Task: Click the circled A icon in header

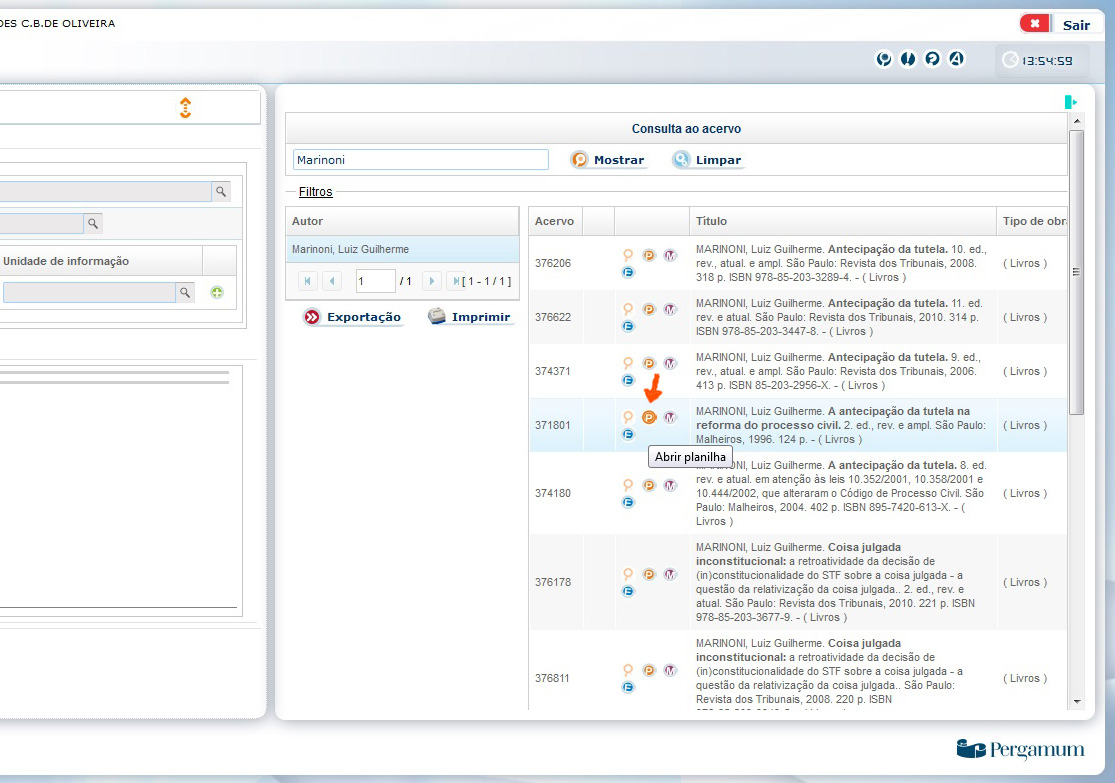Action: 956,59
